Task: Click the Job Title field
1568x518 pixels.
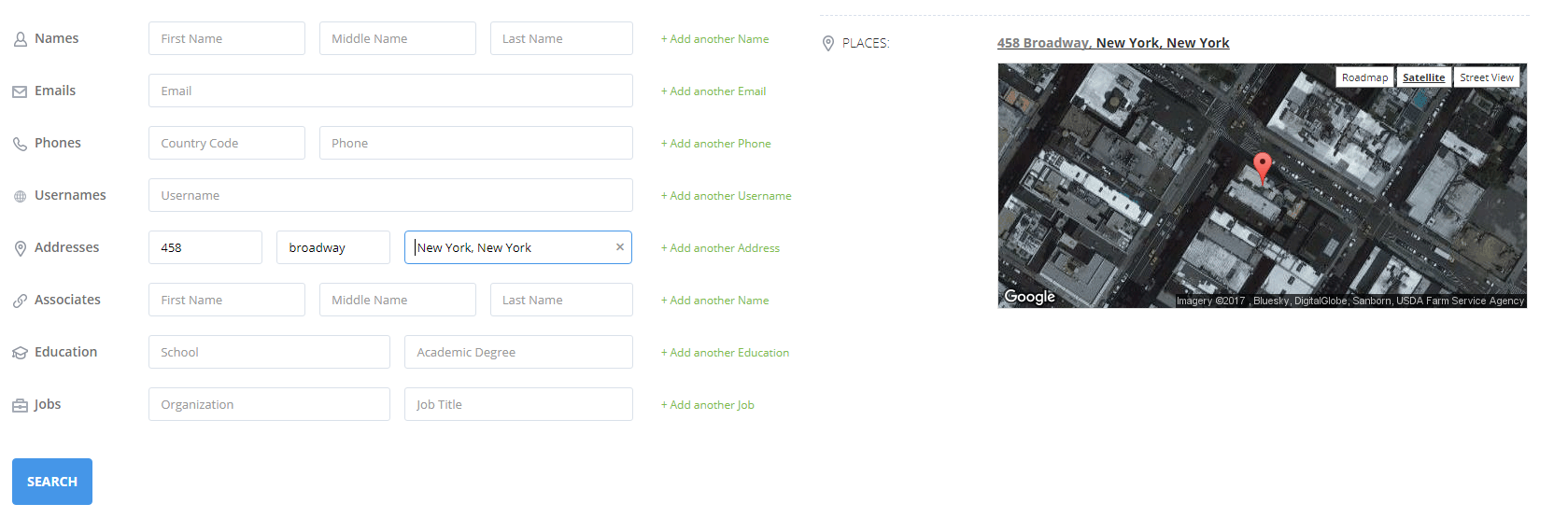Action: 518,404
